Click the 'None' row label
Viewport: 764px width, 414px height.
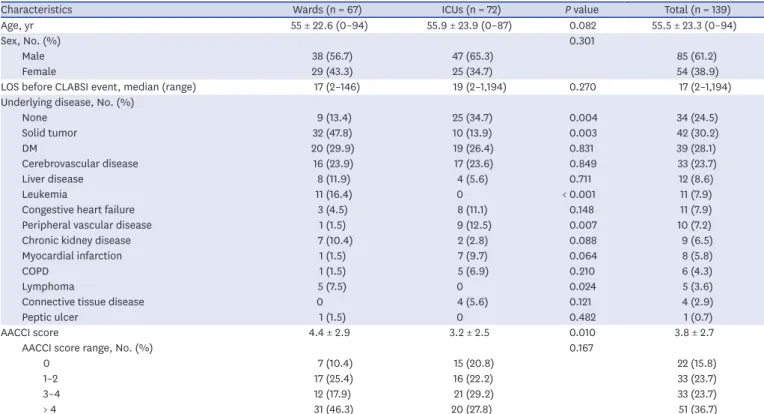pos(35,117)
